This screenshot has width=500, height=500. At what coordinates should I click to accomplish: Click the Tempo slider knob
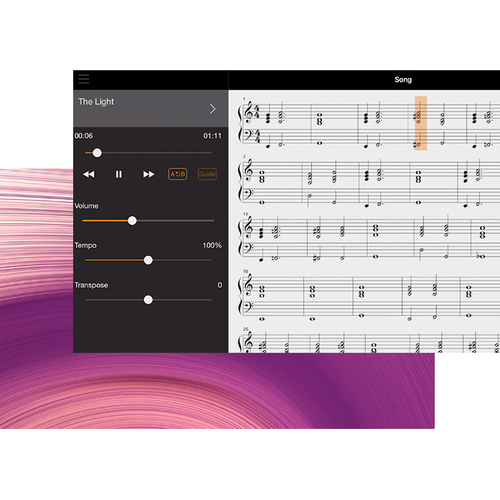148,260
